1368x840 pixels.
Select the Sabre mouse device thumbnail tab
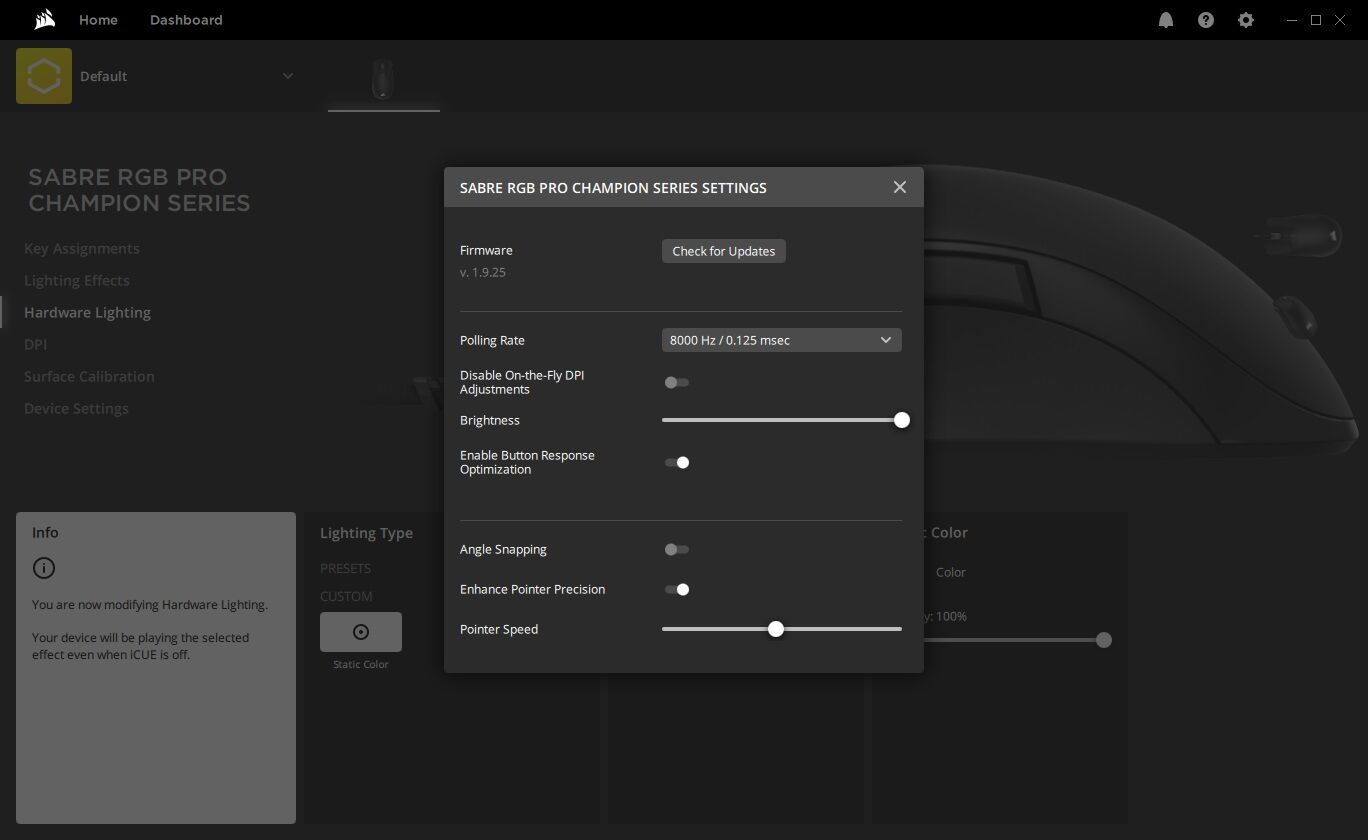coord(383,79)
